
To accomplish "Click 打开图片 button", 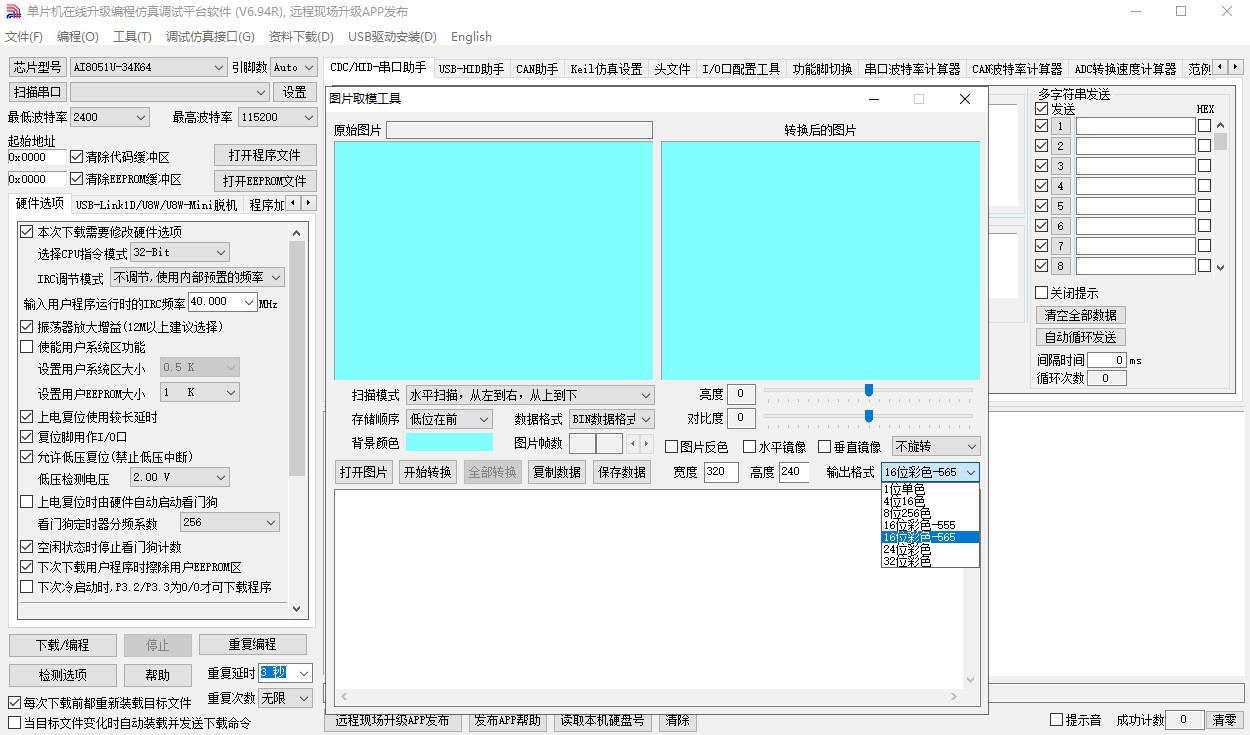I will coord(363,472).
